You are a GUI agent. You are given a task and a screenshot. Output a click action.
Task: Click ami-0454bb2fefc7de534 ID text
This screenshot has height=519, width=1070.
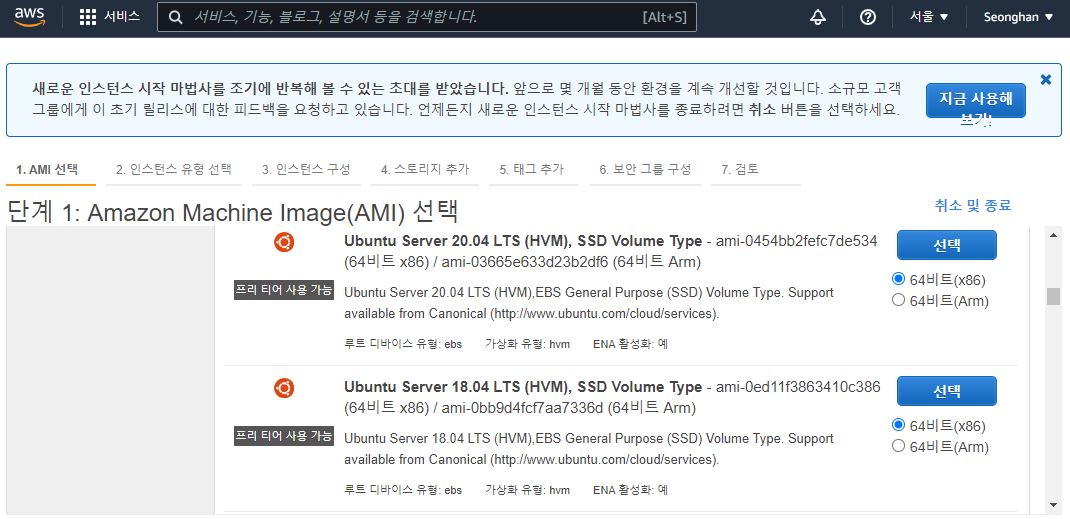point(796,241)
